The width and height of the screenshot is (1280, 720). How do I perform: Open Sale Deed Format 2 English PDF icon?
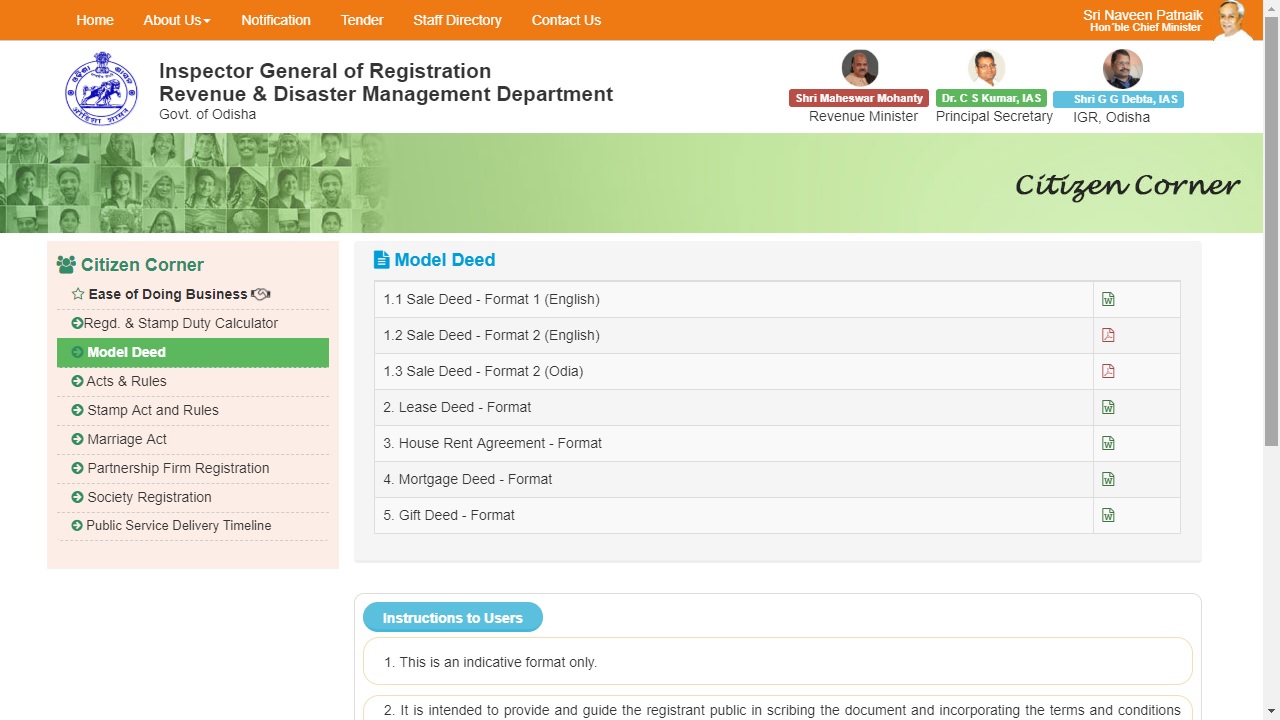pos(1108,335)
